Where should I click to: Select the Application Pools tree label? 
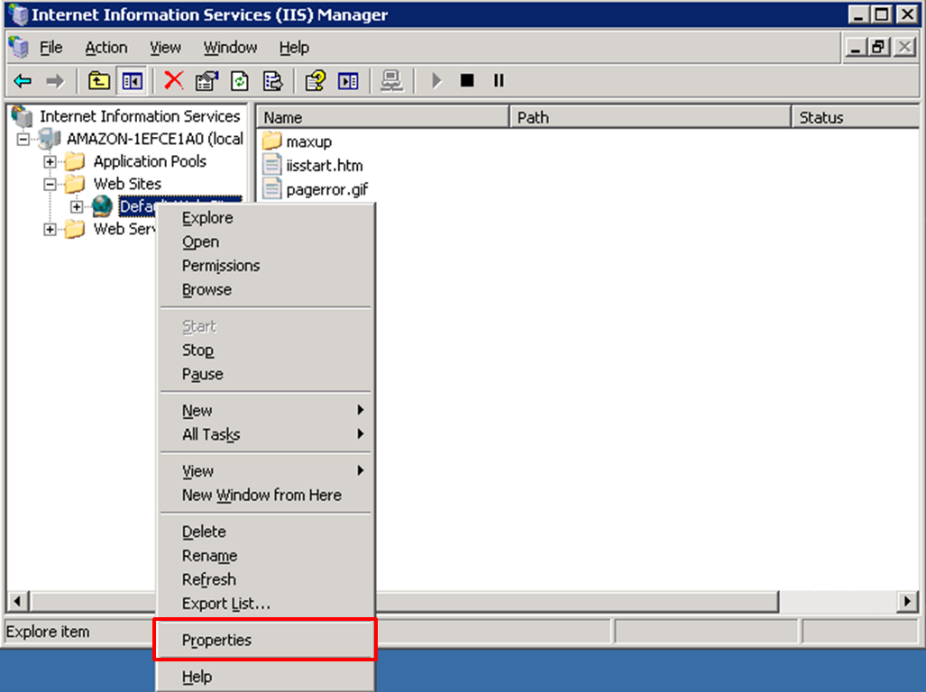[x=150, y=161]
